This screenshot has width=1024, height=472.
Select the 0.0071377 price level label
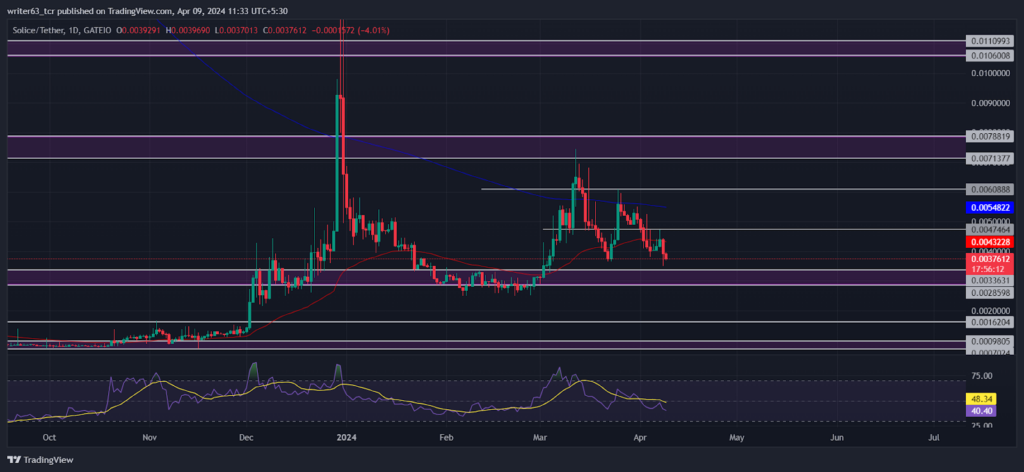[x=990, y=158]
